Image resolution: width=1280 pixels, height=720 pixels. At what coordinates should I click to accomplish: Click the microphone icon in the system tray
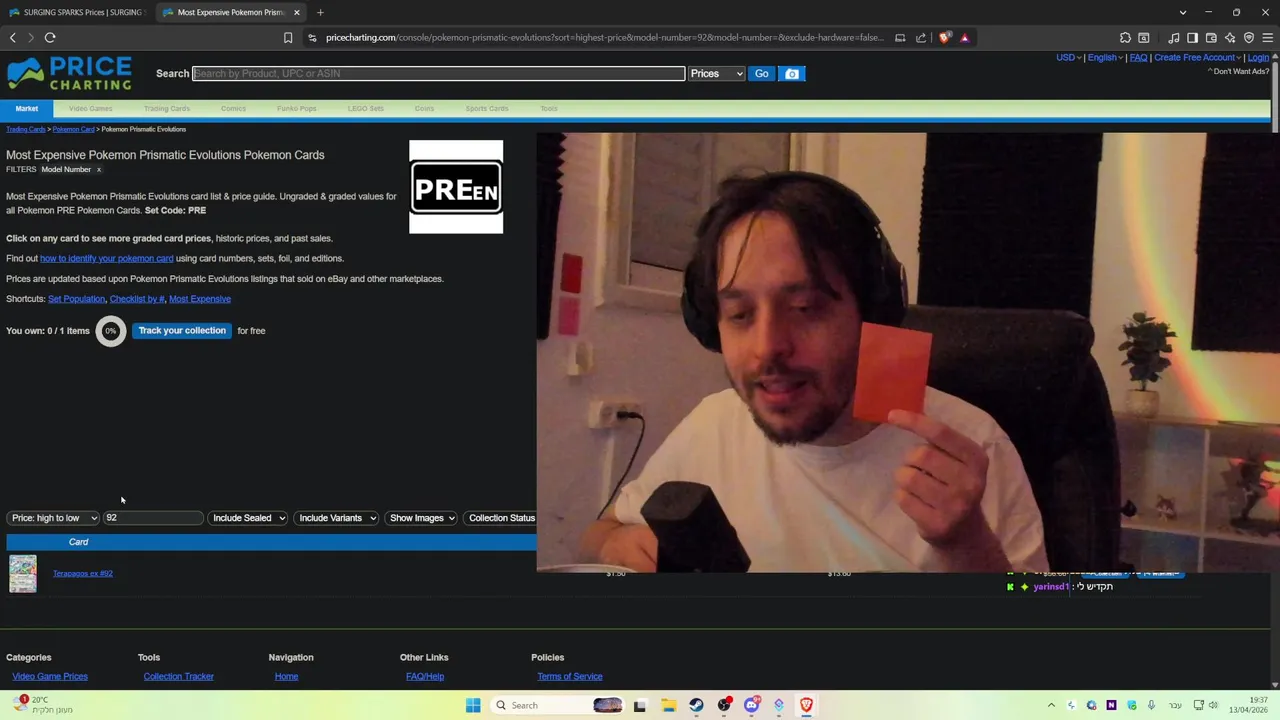pyautogui.click(x=1151, y=705)
